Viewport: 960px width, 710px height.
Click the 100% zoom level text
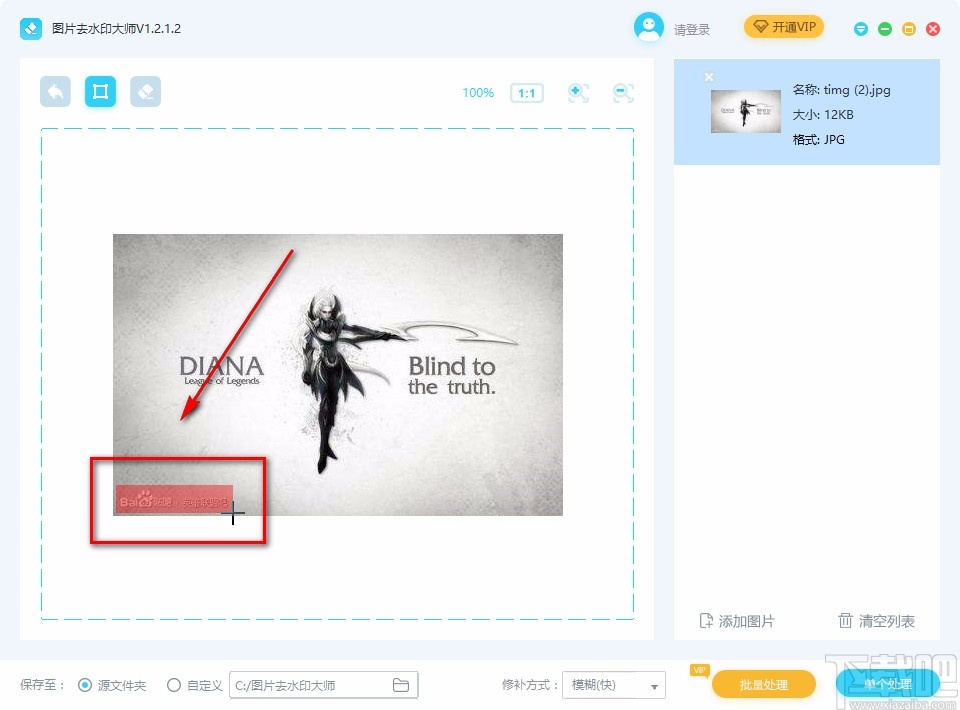click(478, 93)
